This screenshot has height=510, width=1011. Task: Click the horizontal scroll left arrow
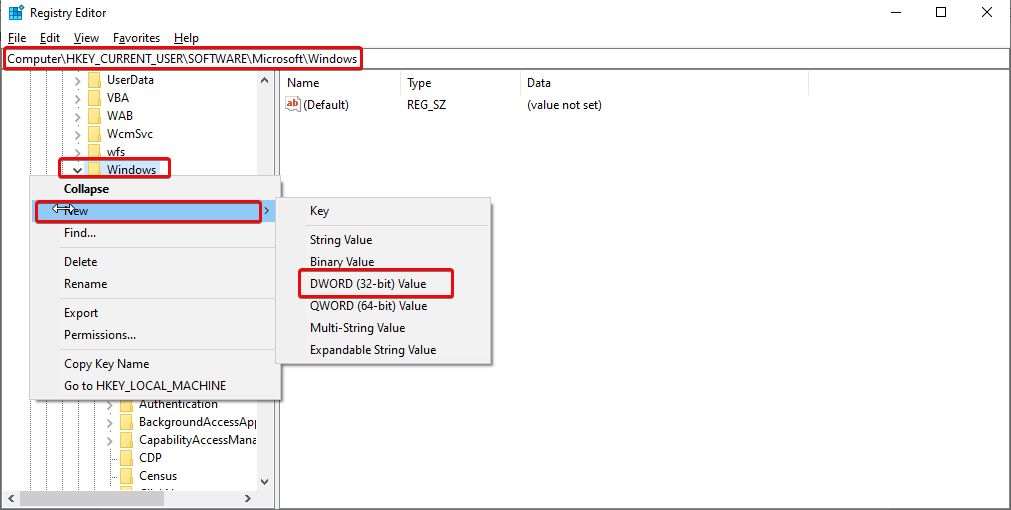(x=11, y=498)
